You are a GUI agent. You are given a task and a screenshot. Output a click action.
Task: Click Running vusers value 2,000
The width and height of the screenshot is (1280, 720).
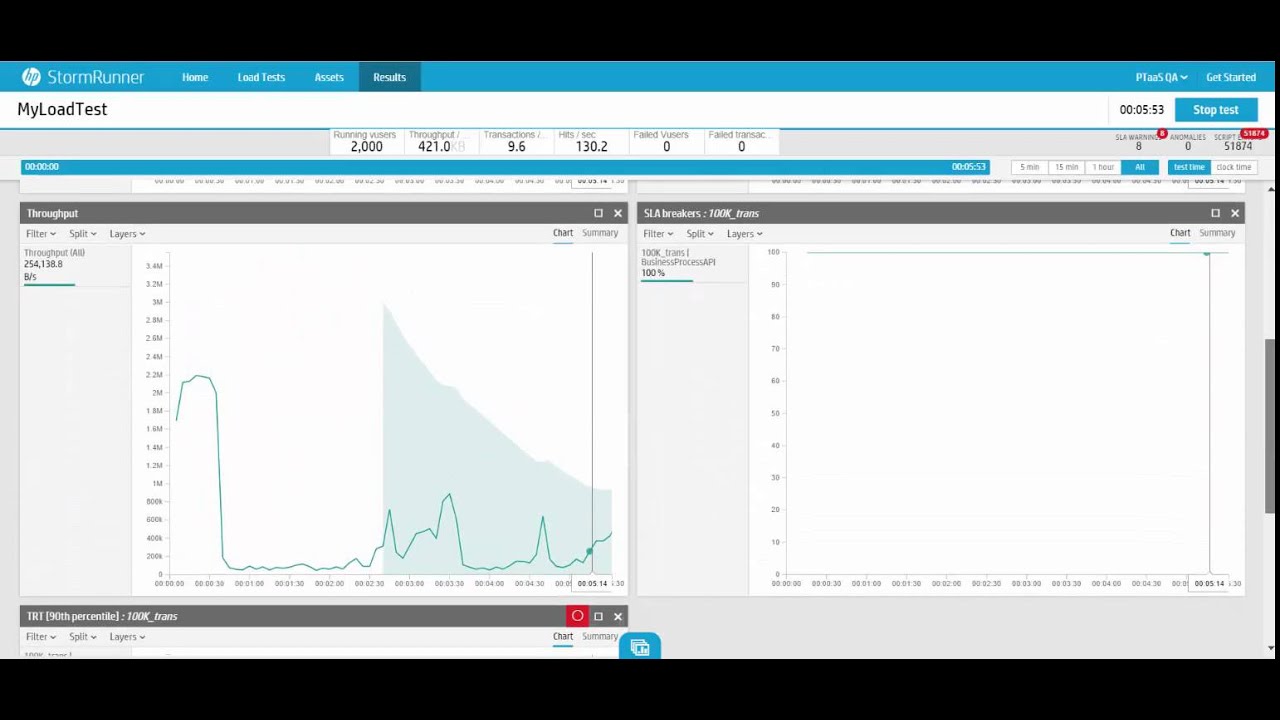pos(366,146)
